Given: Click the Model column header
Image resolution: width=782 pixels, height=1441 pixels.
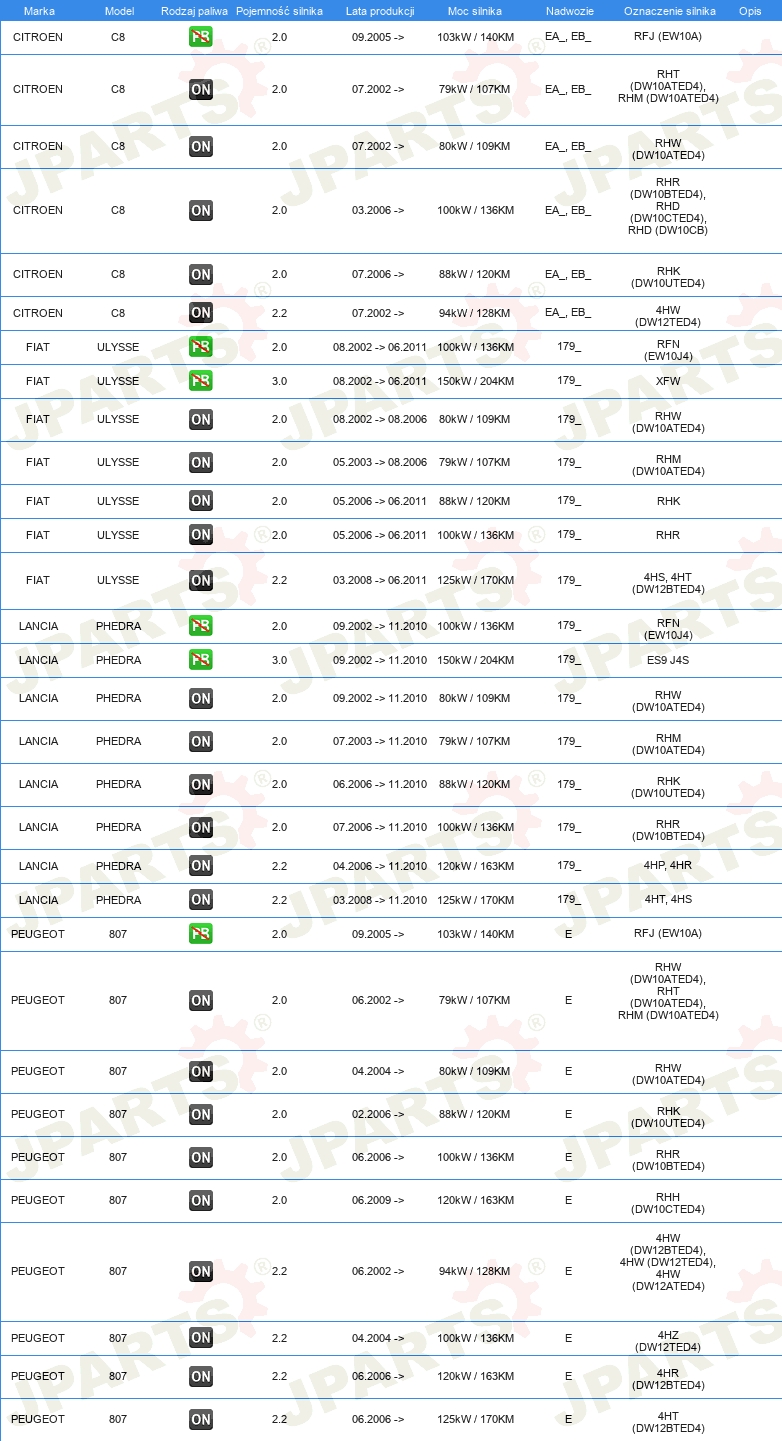Looking at the screenshot, I should click(119, 11).
